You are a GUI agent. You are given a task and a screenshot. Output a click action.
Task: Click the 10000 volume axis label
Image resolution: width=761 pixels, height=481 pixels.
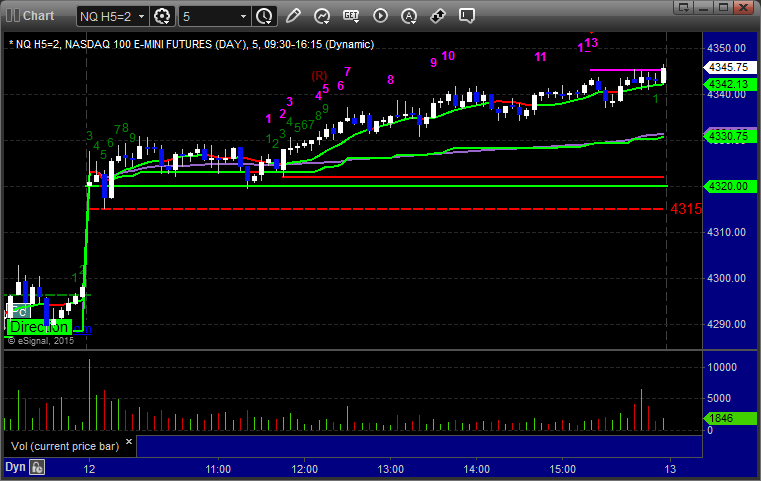click(722, 367)
